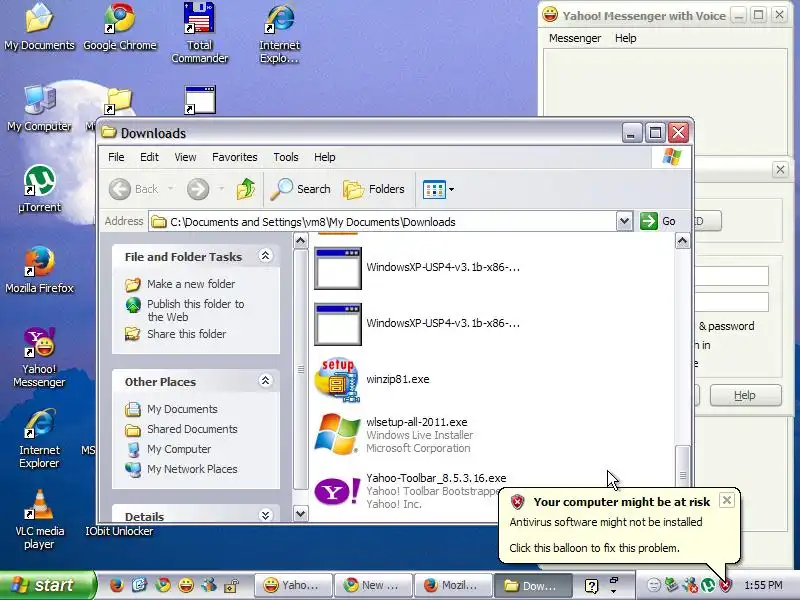Launch Chrome from Quick Launch bar
This screenshot has height=600, width=800.
(163, 585)
